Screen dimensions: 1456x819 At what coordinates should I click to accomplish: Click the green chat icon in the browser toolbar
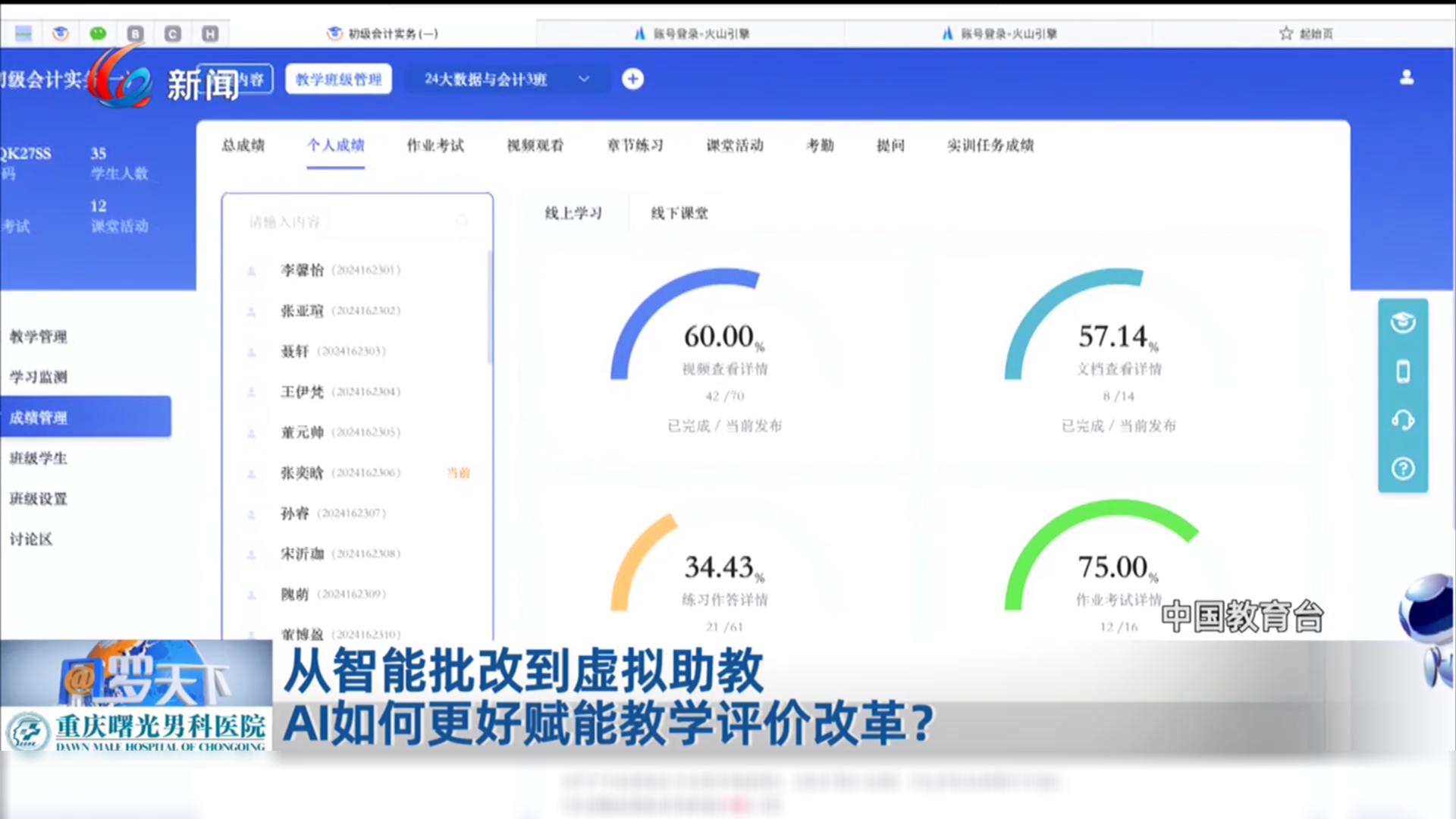(x=98, y=33)
